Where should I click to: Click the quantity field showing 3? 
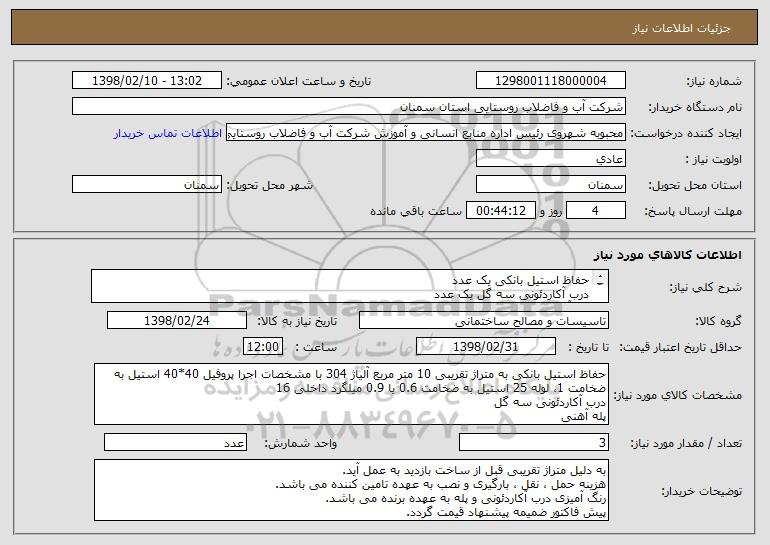point(534,442)
